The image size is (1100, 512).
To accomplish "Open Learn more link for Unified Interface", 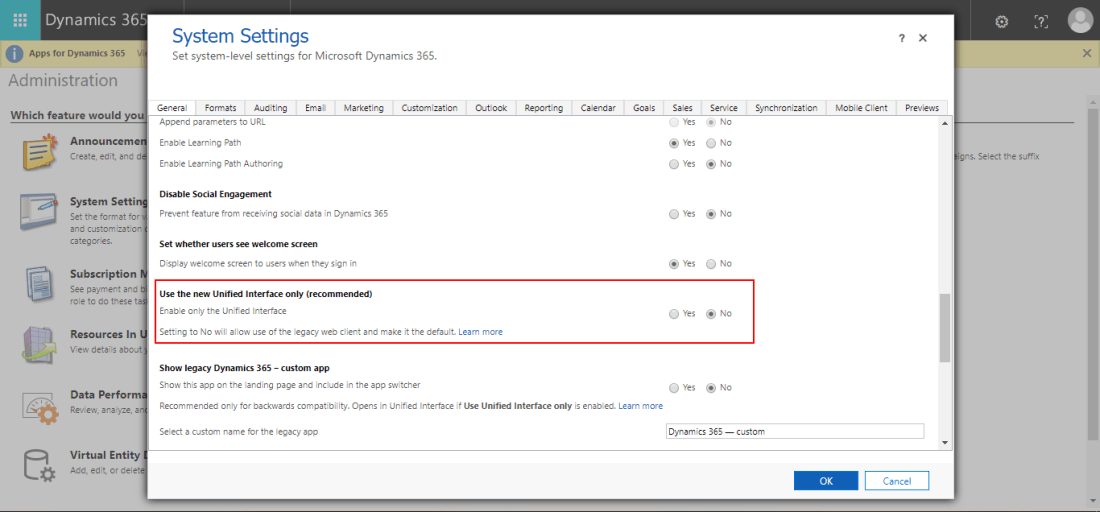I will tap(480, 332).
